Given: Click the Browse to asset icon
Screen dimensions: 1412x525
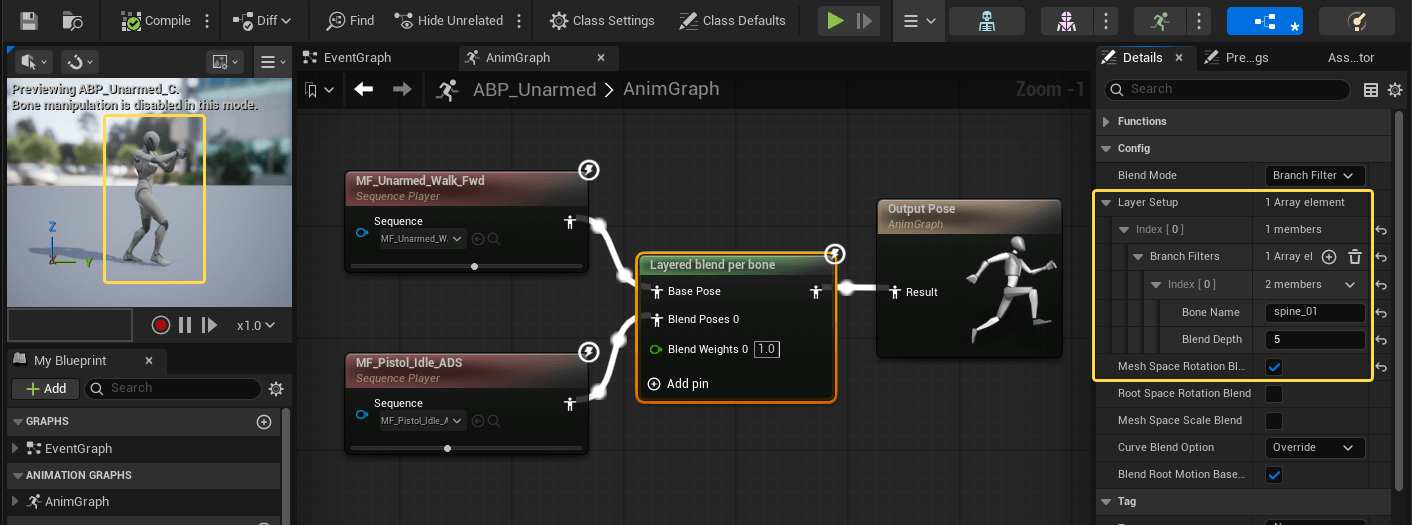Looking at the screenshot, I should click(x=73, y=20).
